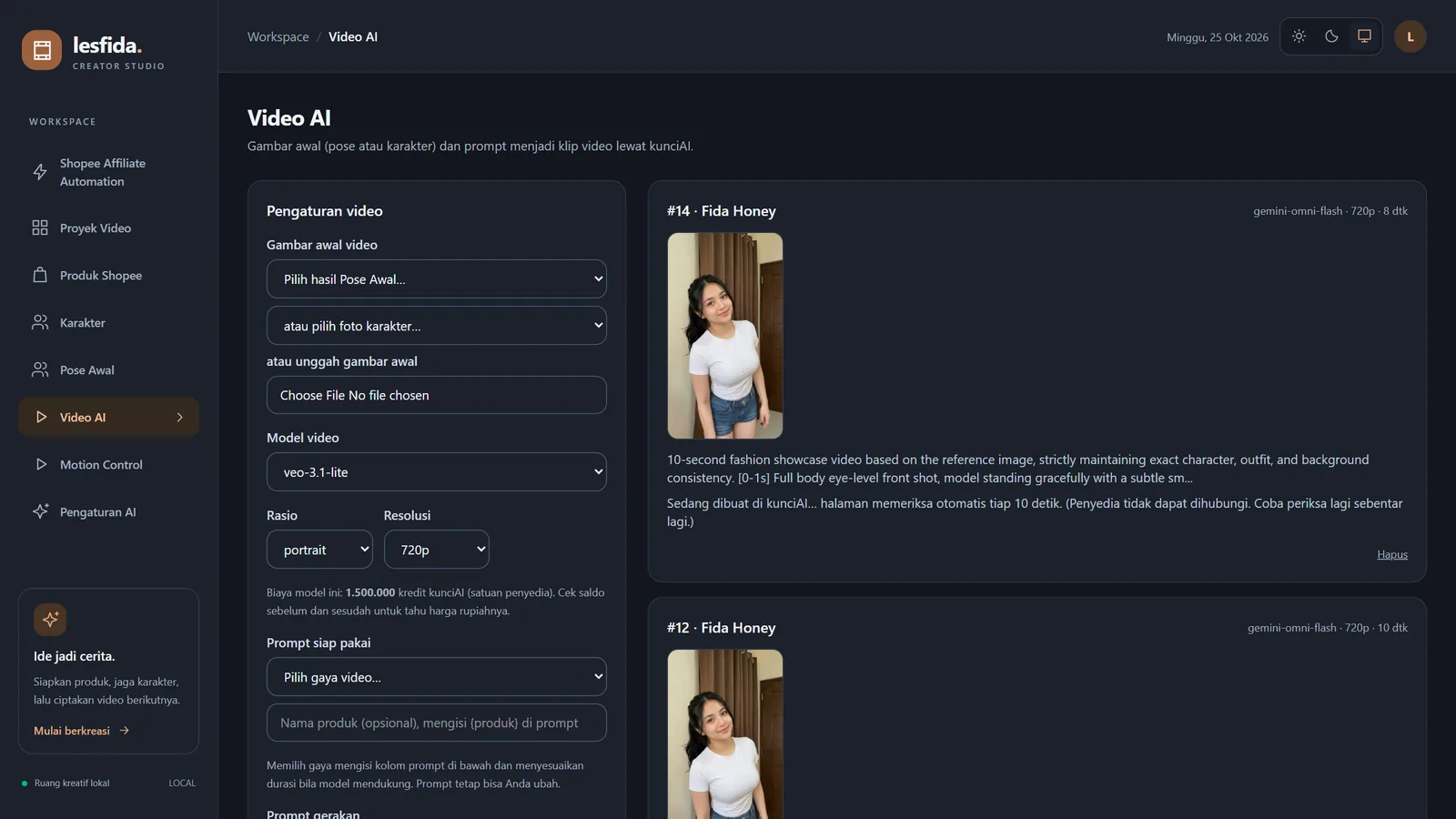Viewport: 1456px width, 819px height.
Task: Open the Motion Control menu item
Action: [109, 464]
